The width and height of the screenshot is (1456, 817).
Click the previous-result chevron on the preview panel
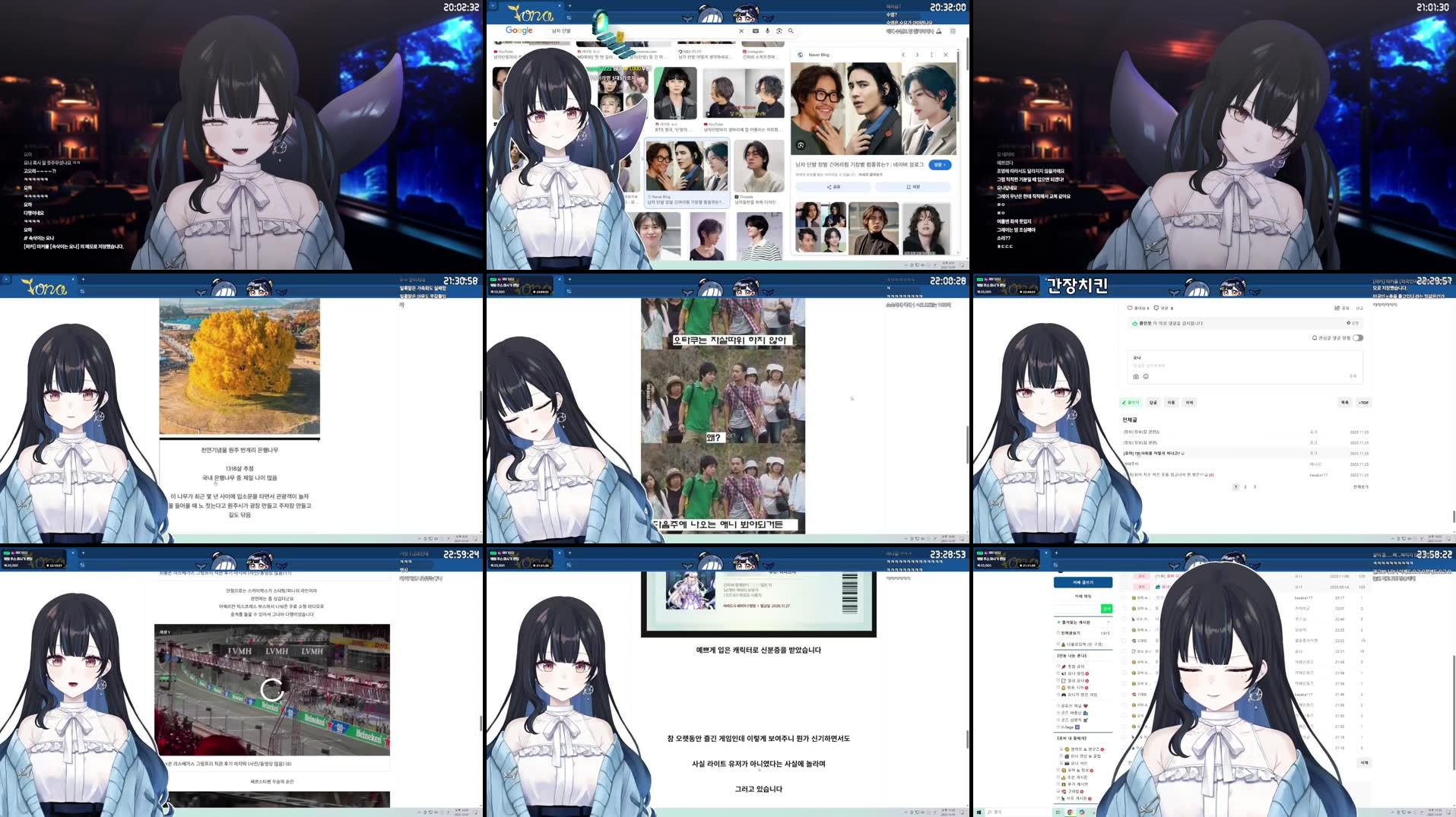point(904,55)
